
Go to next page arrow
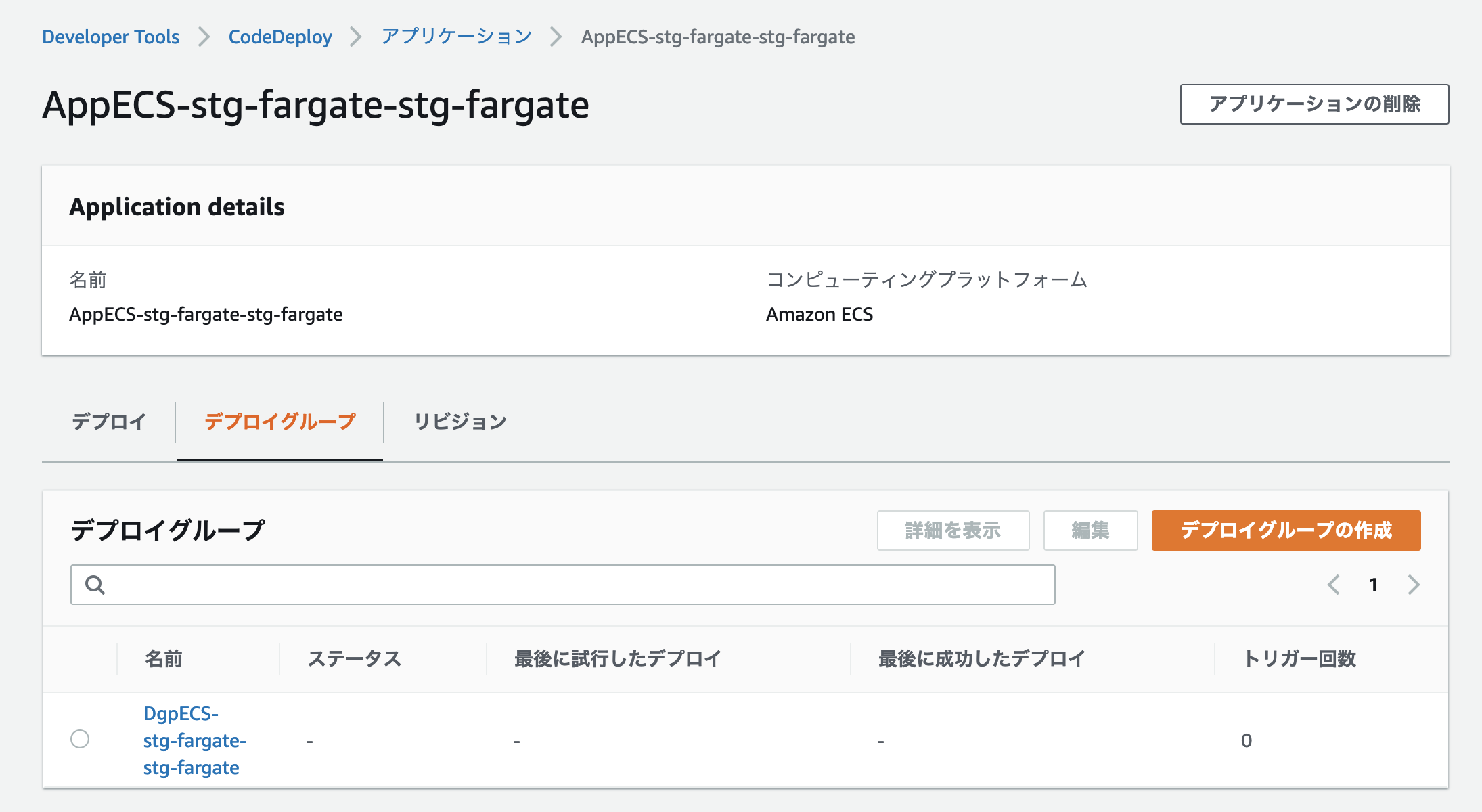click(1414, 585)
